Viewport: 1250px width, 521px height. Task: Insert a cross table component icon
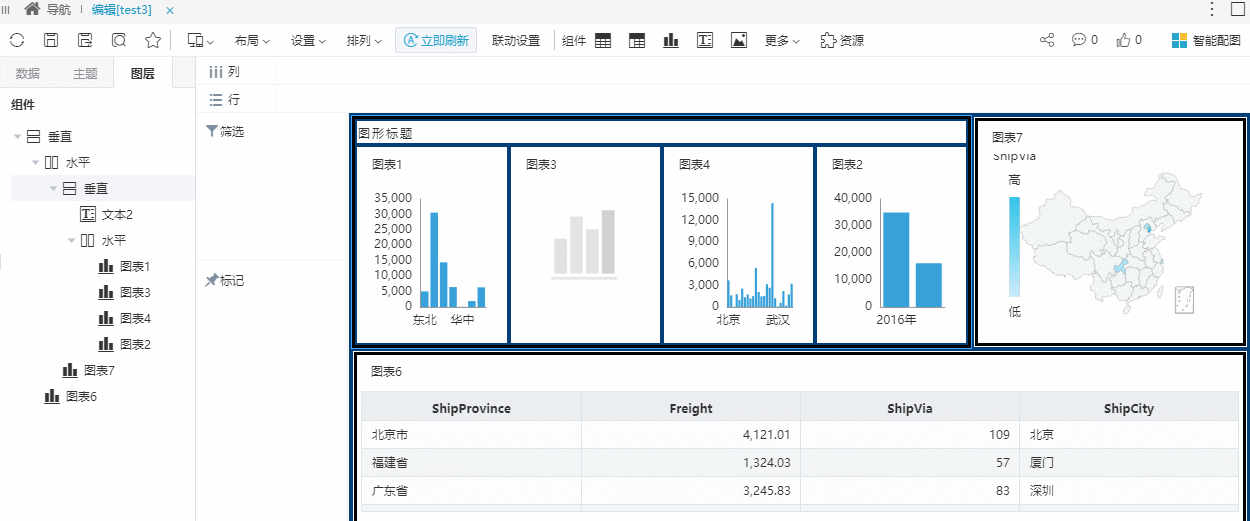(637, 41)
